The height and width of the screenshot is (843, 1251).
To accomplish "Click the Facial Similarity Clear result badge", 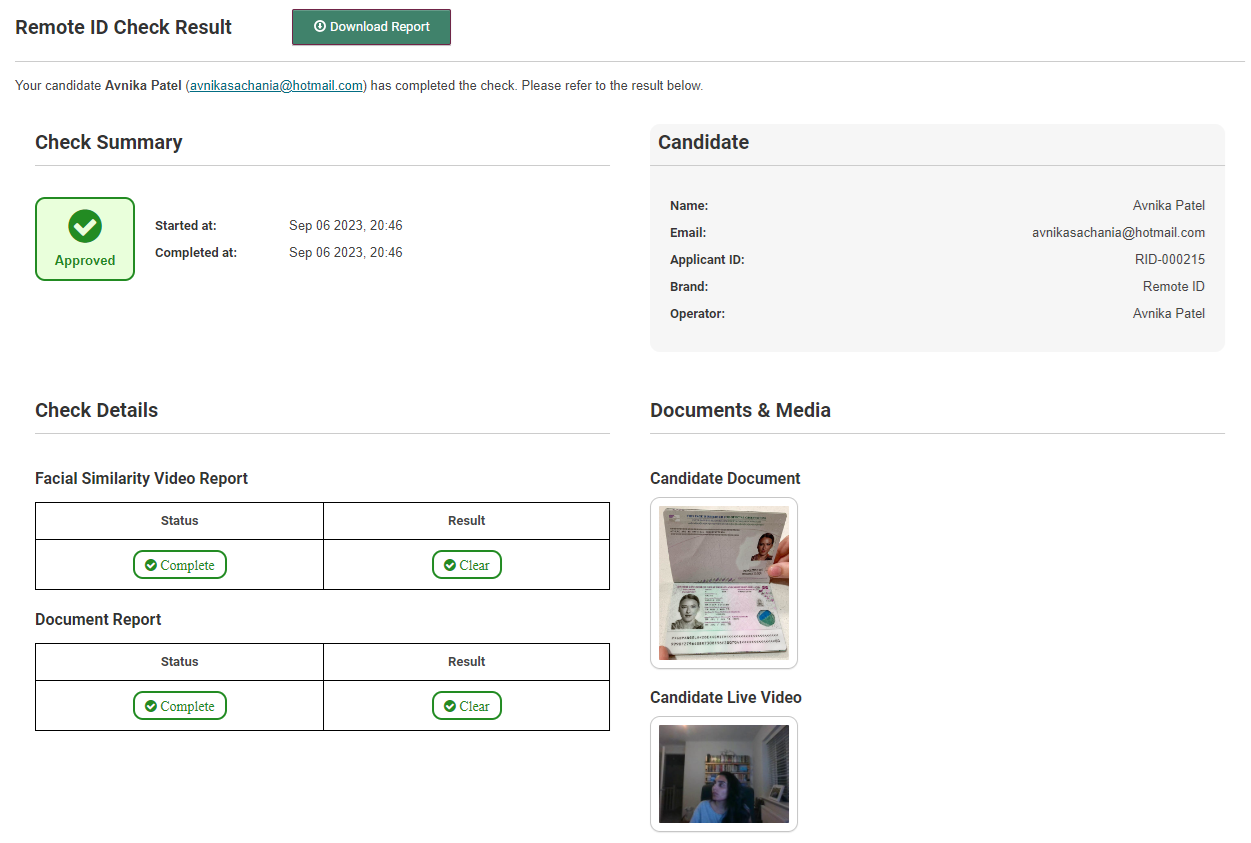I will pyautogui.click(x=466, y=565).
